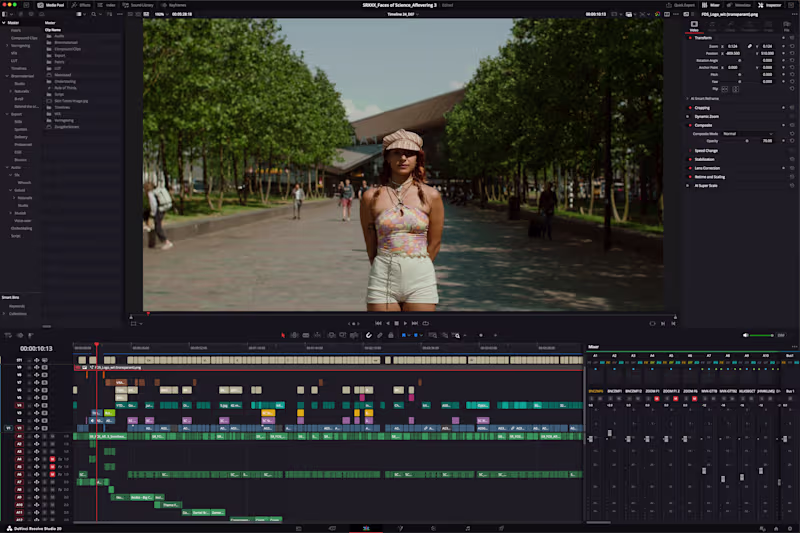Viewport: 800px width, 533px height.
Task: Toggle the Composite section enable dot
Action: (690, 125)
